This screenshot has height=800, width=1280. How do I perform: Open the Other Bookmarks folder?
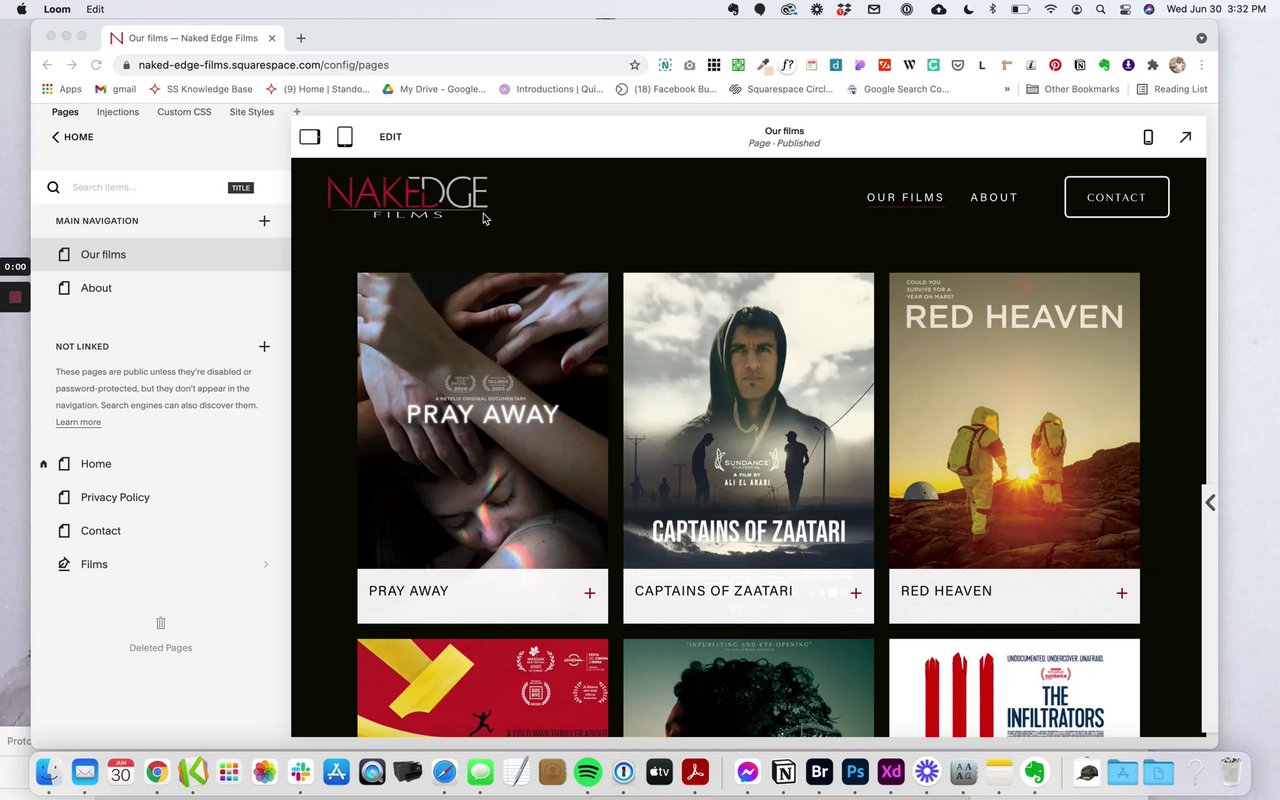[1073, 89]
